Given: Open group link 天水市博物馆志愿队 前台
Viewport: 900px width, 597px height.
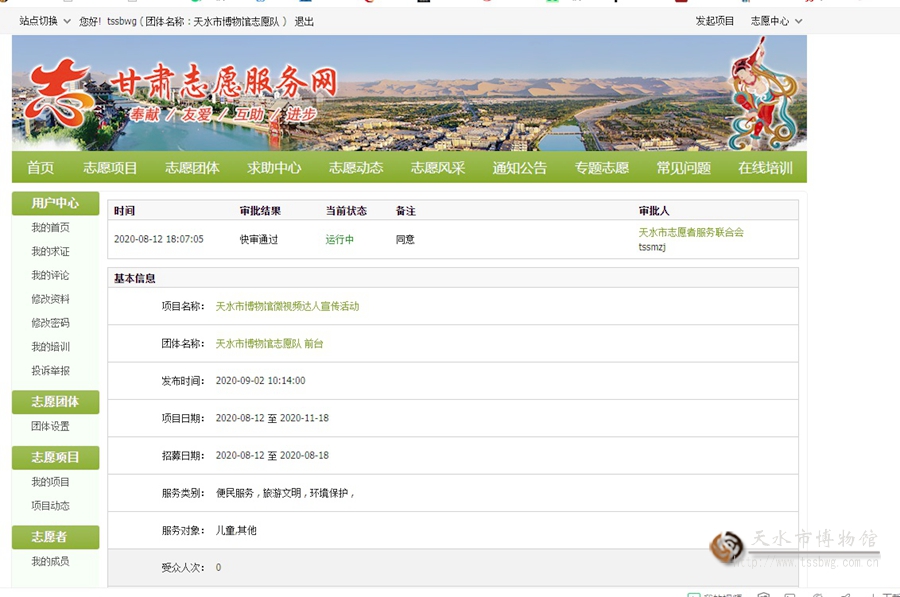Looking at the screenshot, I should click(269, 343).
